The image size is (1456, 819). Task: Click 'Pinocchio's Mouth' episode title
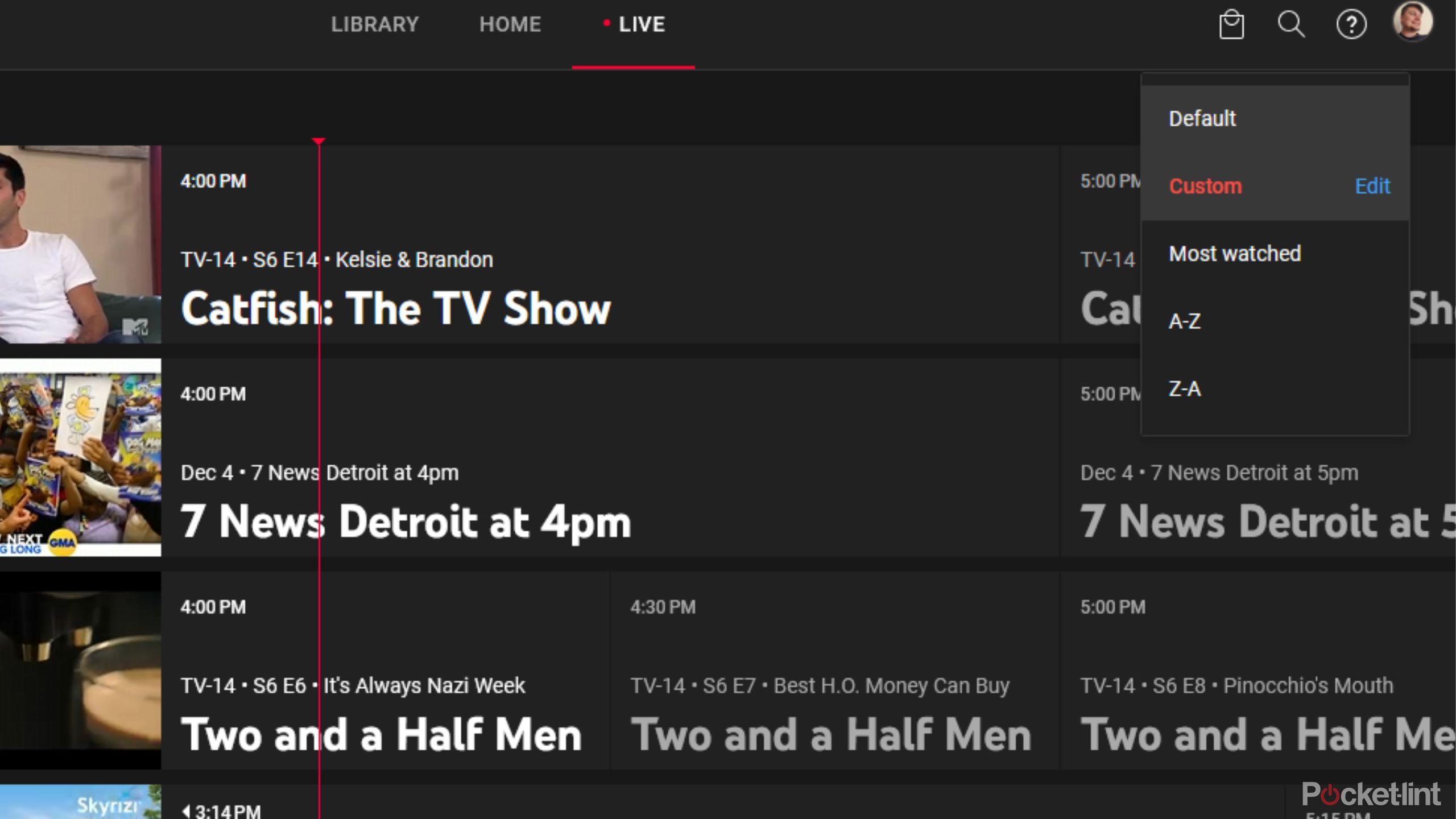[x=1308, y=686]
